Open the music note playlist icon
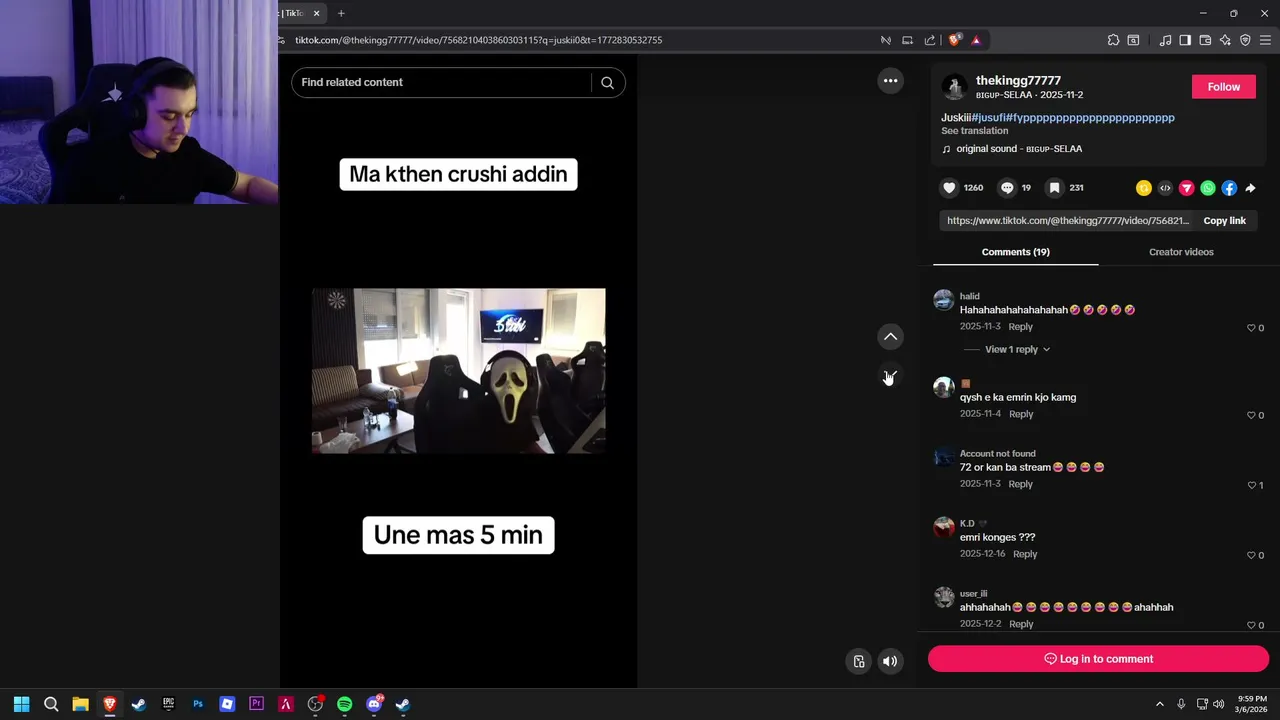 (x=1165, y=40)
